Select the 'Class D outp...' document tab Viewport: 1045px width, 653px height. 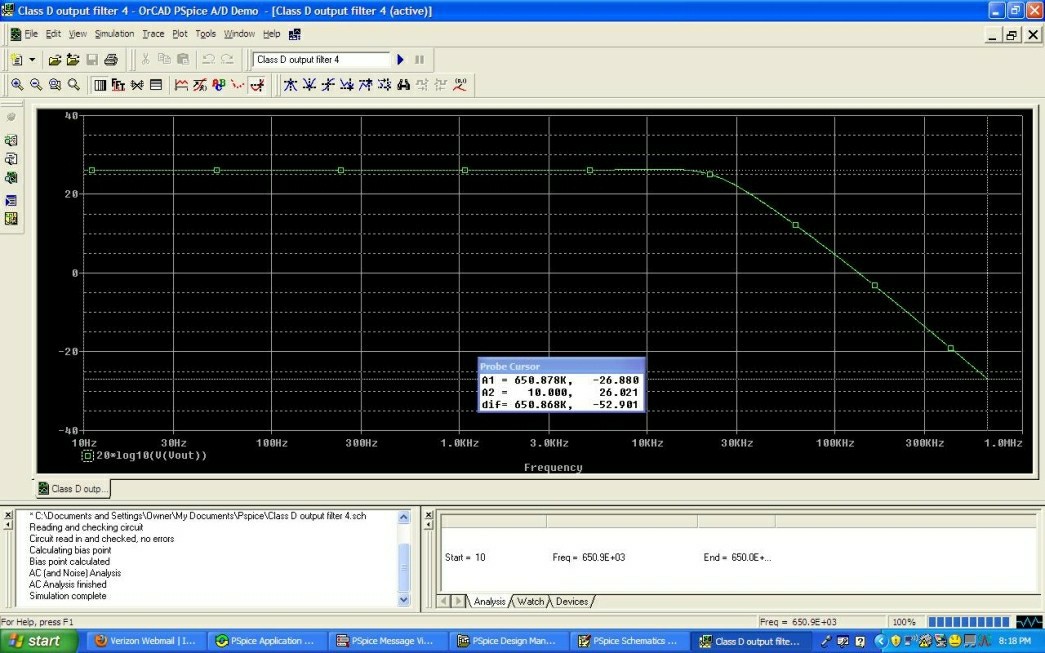[x=73, y=488]
